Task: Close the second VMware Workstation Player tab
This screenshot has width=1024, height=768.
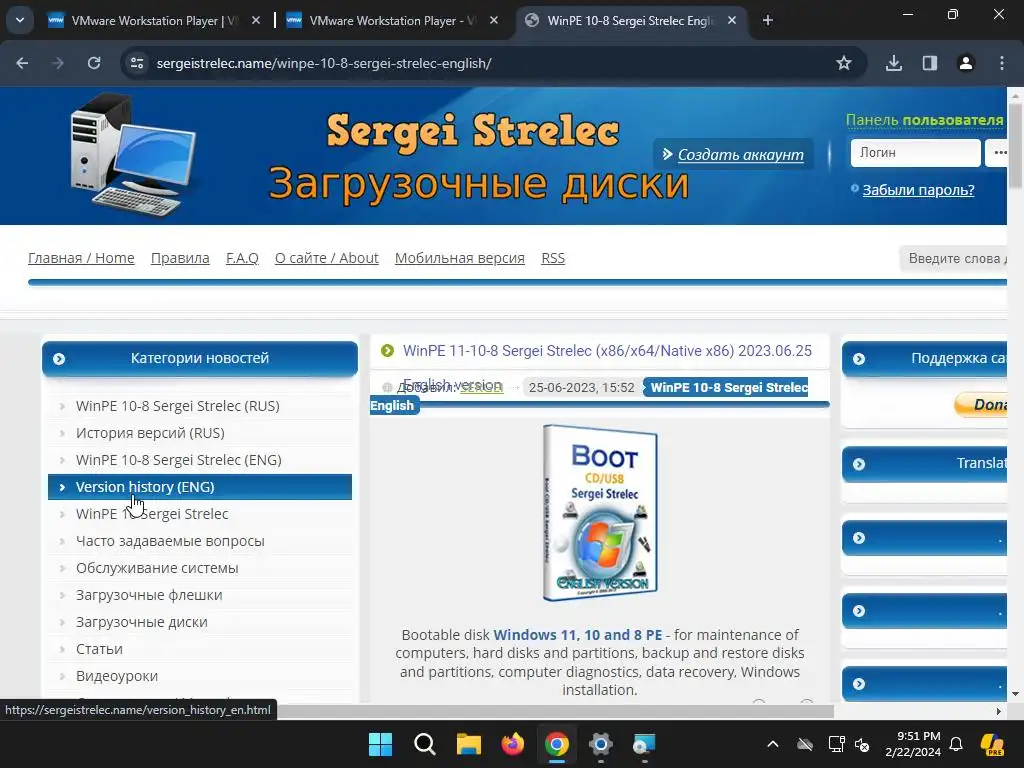Action: (x=494, y=21)
